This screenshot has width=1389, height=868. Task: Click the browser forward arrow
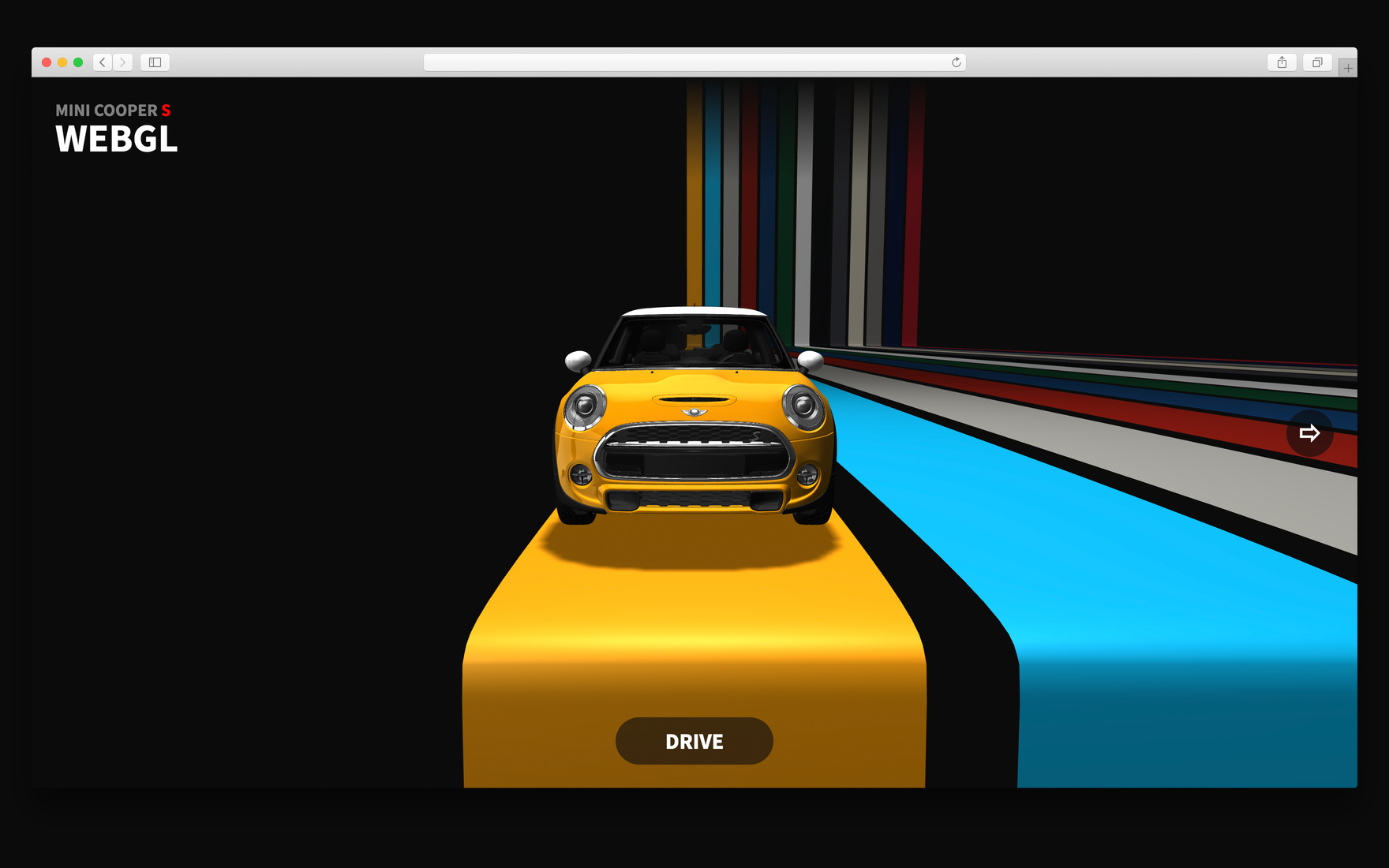(x=122, y=62)
